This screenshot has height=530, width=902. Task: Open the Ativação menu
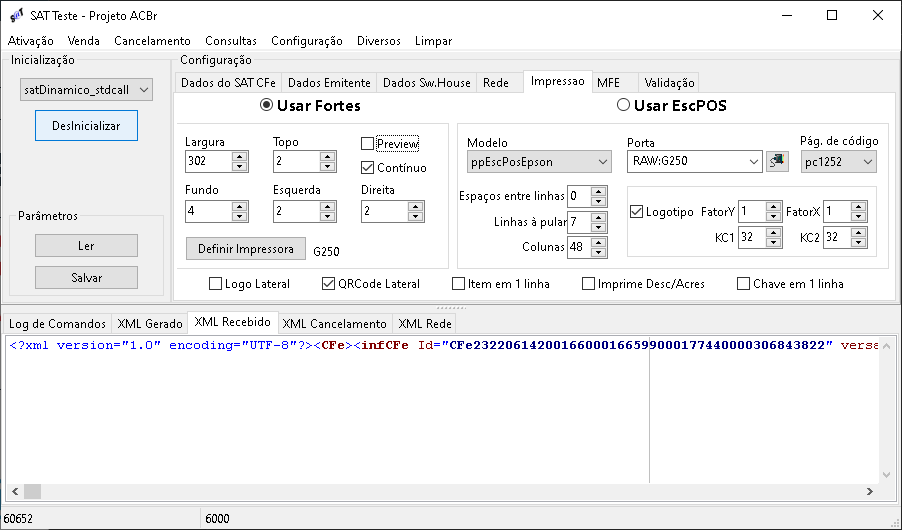click(x=30, y=41)
